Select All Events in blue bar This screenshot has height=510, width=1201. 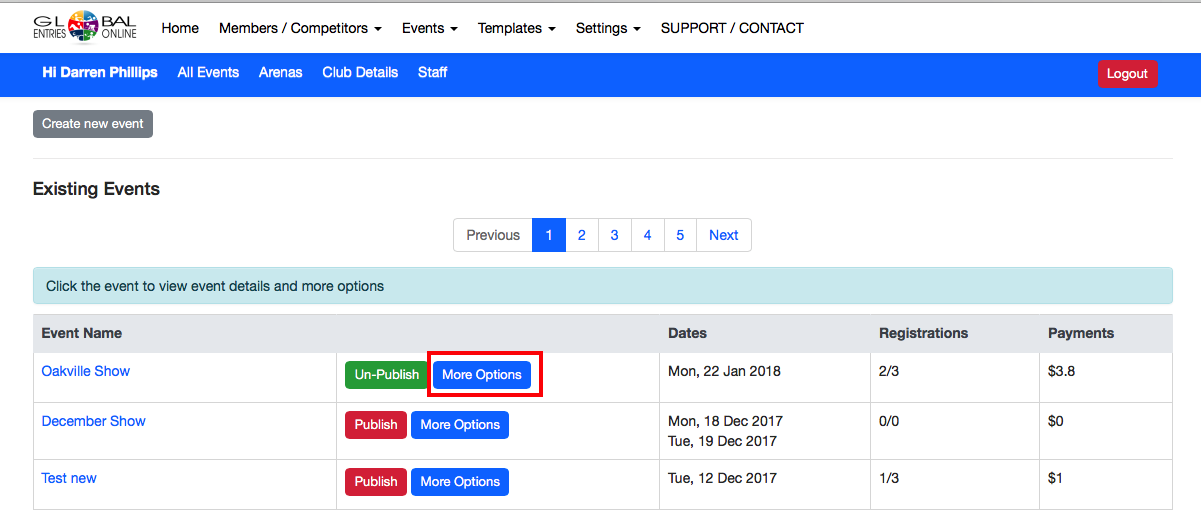click(208, 72)
